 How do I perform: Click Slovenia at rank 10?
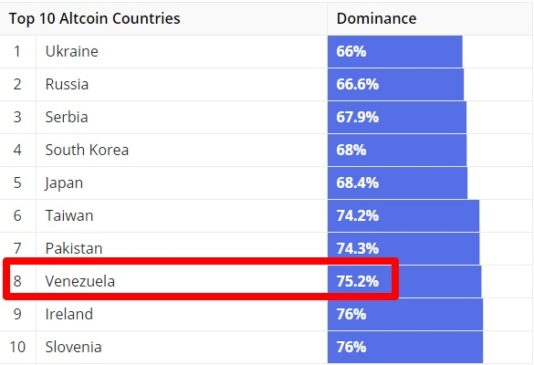(x=73, y=347)
